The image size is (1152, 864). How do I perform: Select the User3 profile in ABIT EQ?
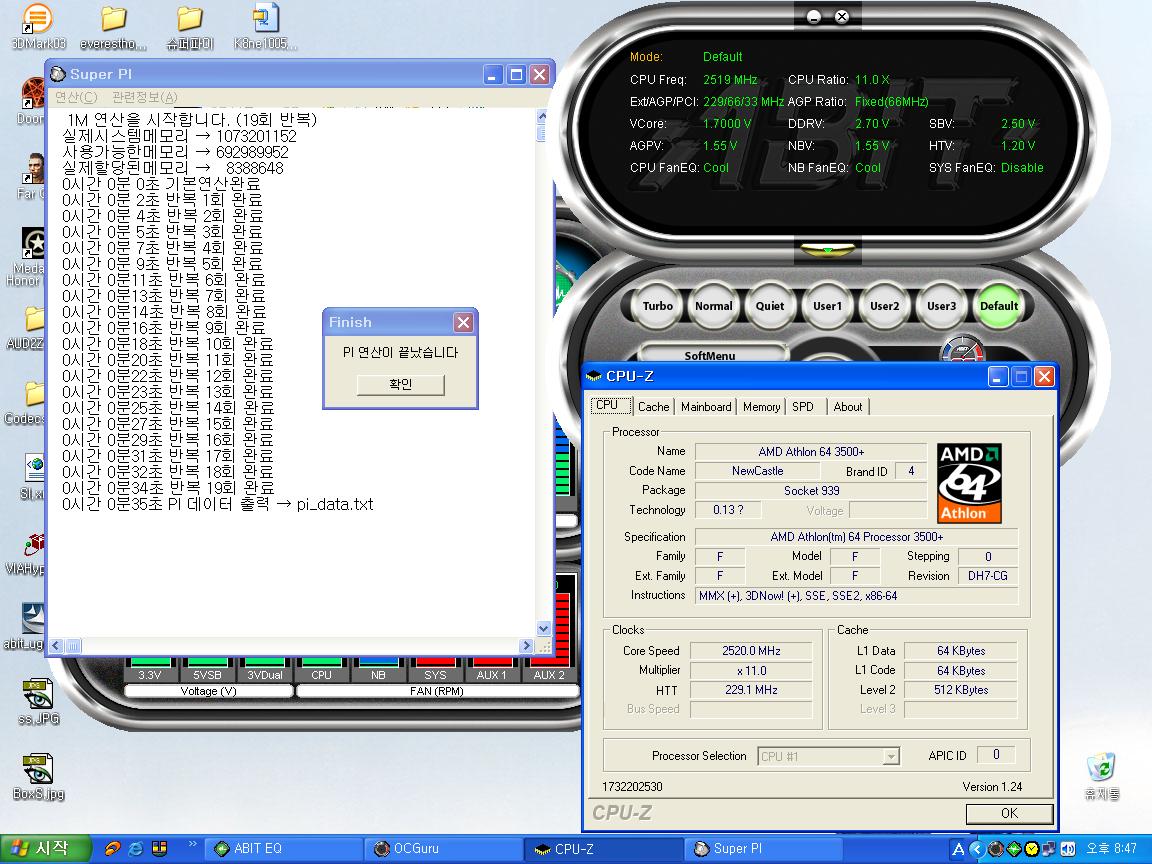coord(941,306)
